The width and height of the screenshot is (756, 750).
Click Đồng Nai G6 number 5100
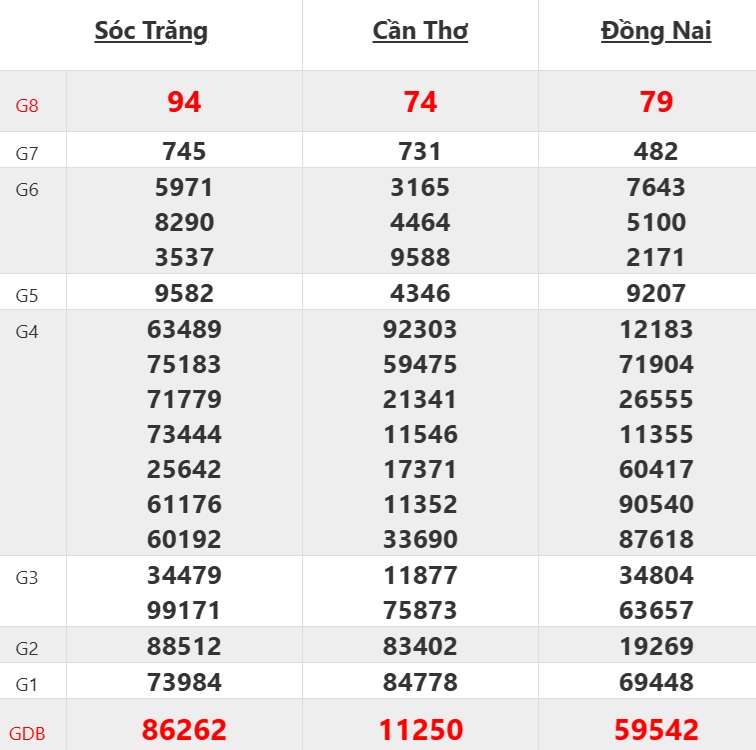656,222
